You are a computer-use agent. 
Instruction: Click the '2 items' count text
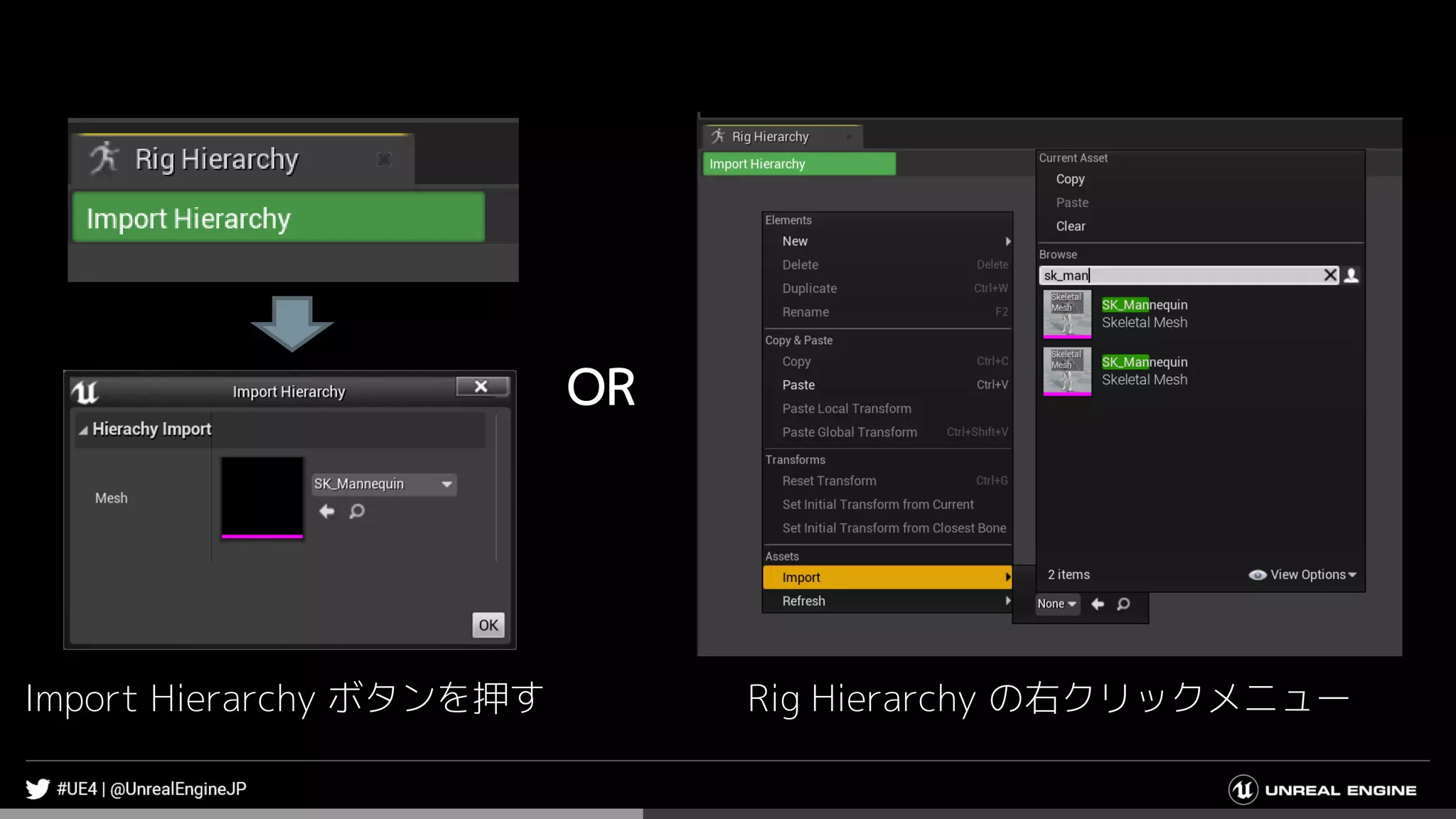1069,574
